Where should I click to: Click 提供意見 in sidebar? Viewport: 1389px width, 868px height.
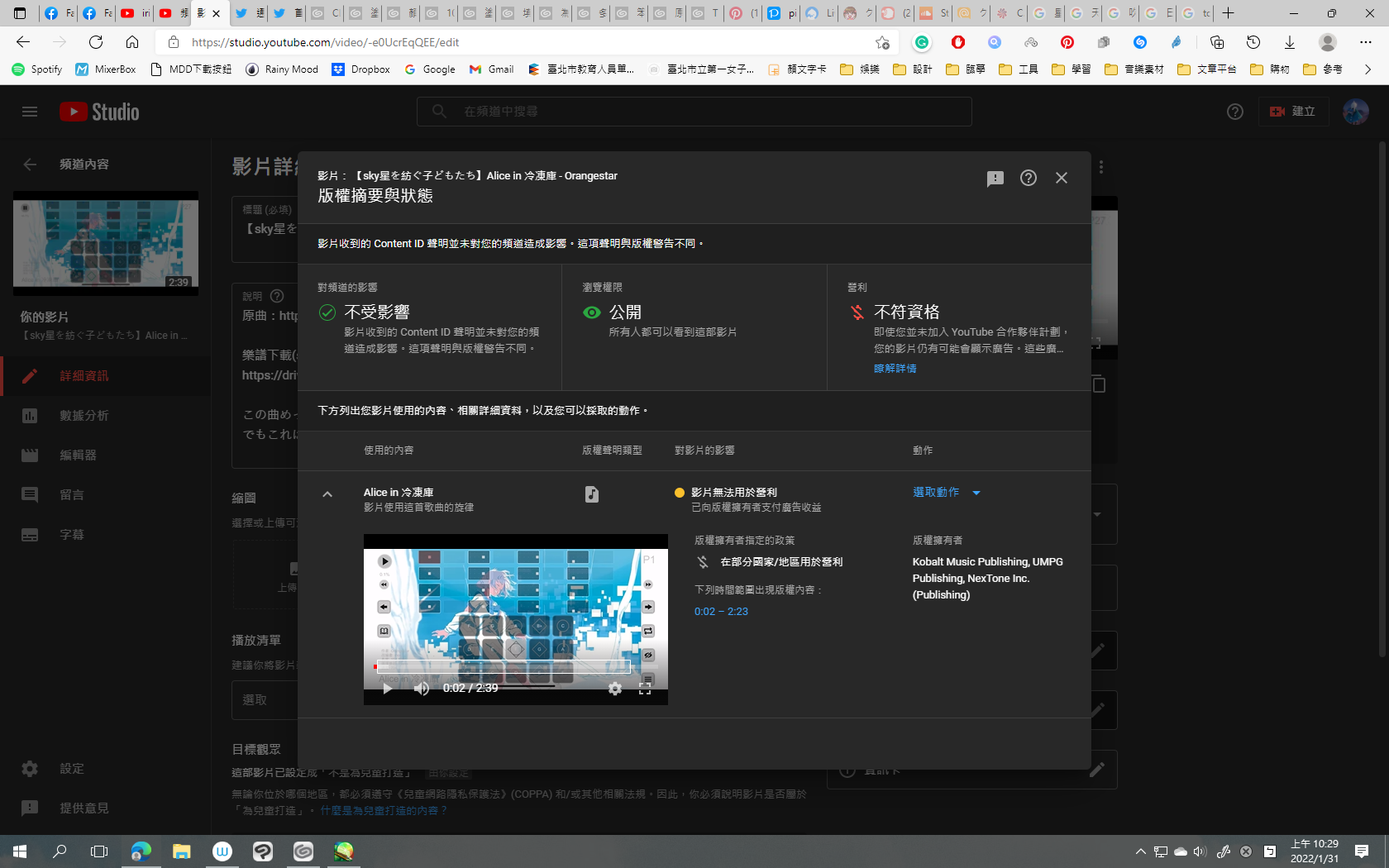tap(106, 808)
